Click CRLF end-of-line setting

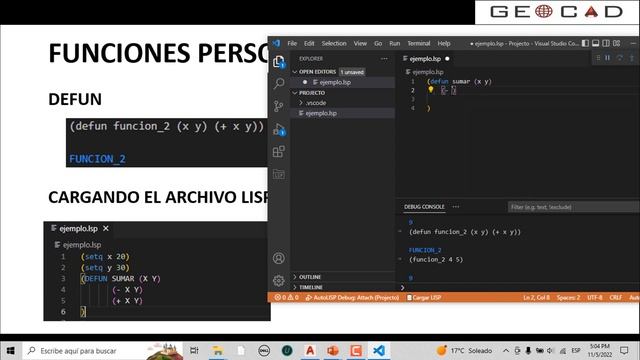(616, 298)
